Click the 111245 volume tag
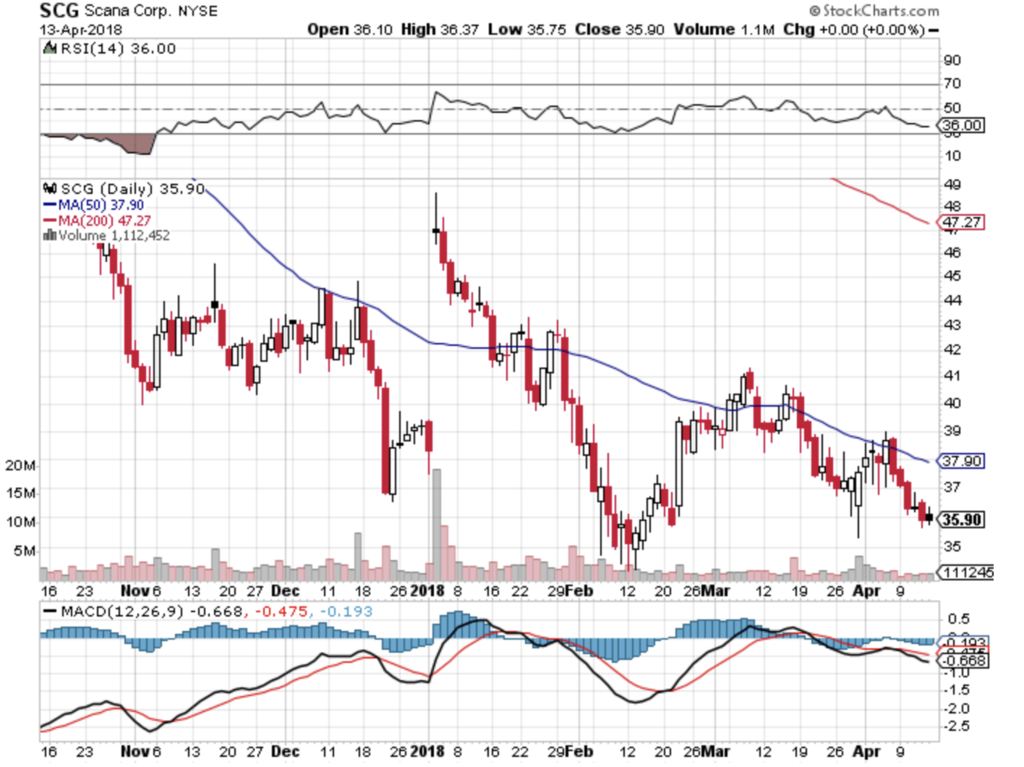This screenshot has height=767, width=1024. (x=967, y=572)
